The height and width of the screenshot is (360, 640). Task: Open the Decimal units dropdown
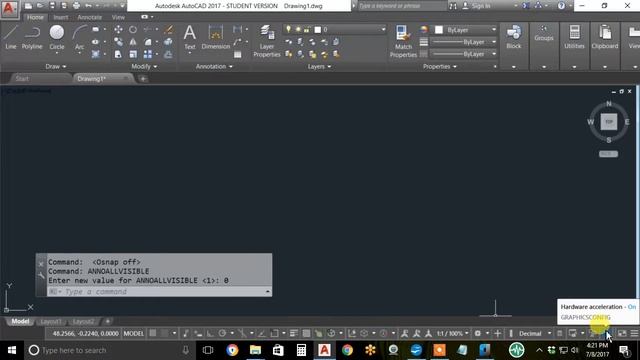click(535, 333)
